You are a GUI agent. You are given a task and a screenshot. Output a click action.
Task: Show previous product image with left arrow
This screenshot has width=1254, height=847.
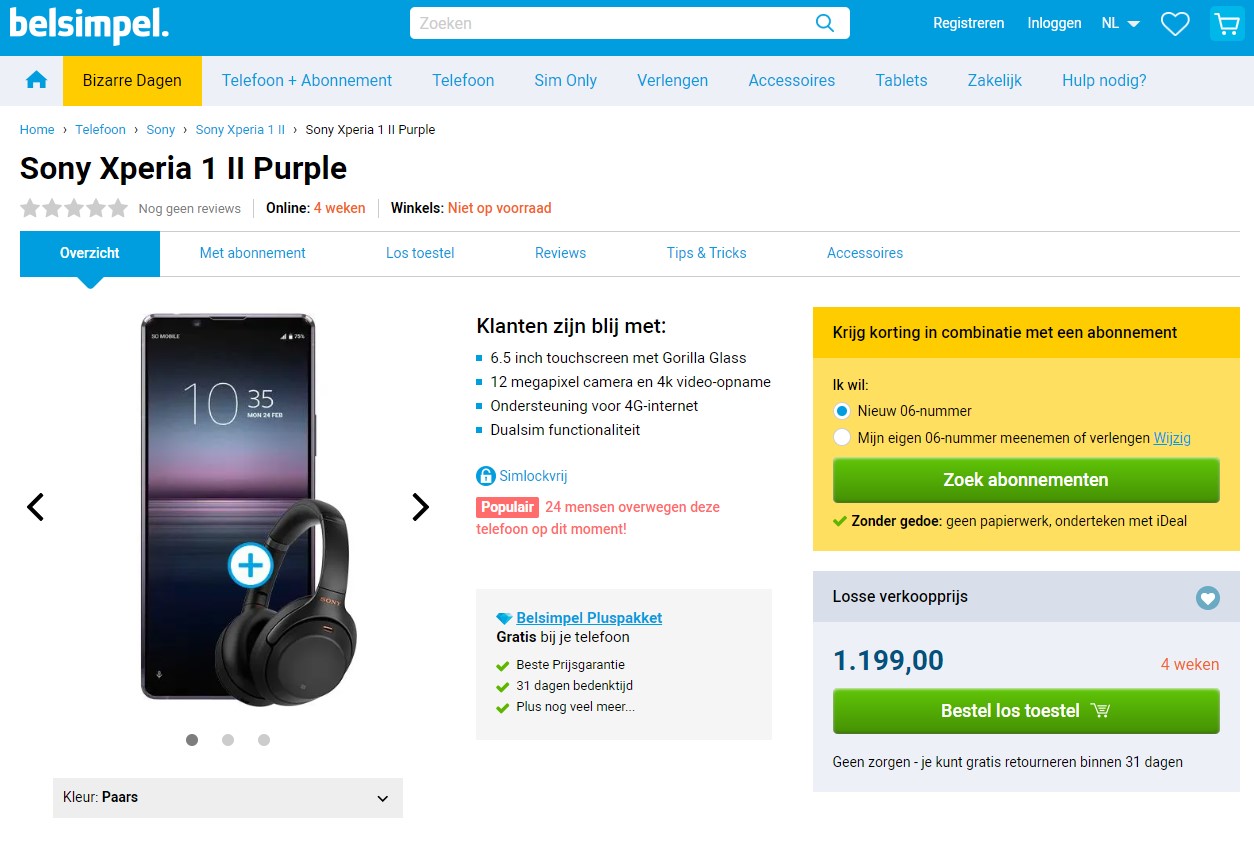click(35, 507)
